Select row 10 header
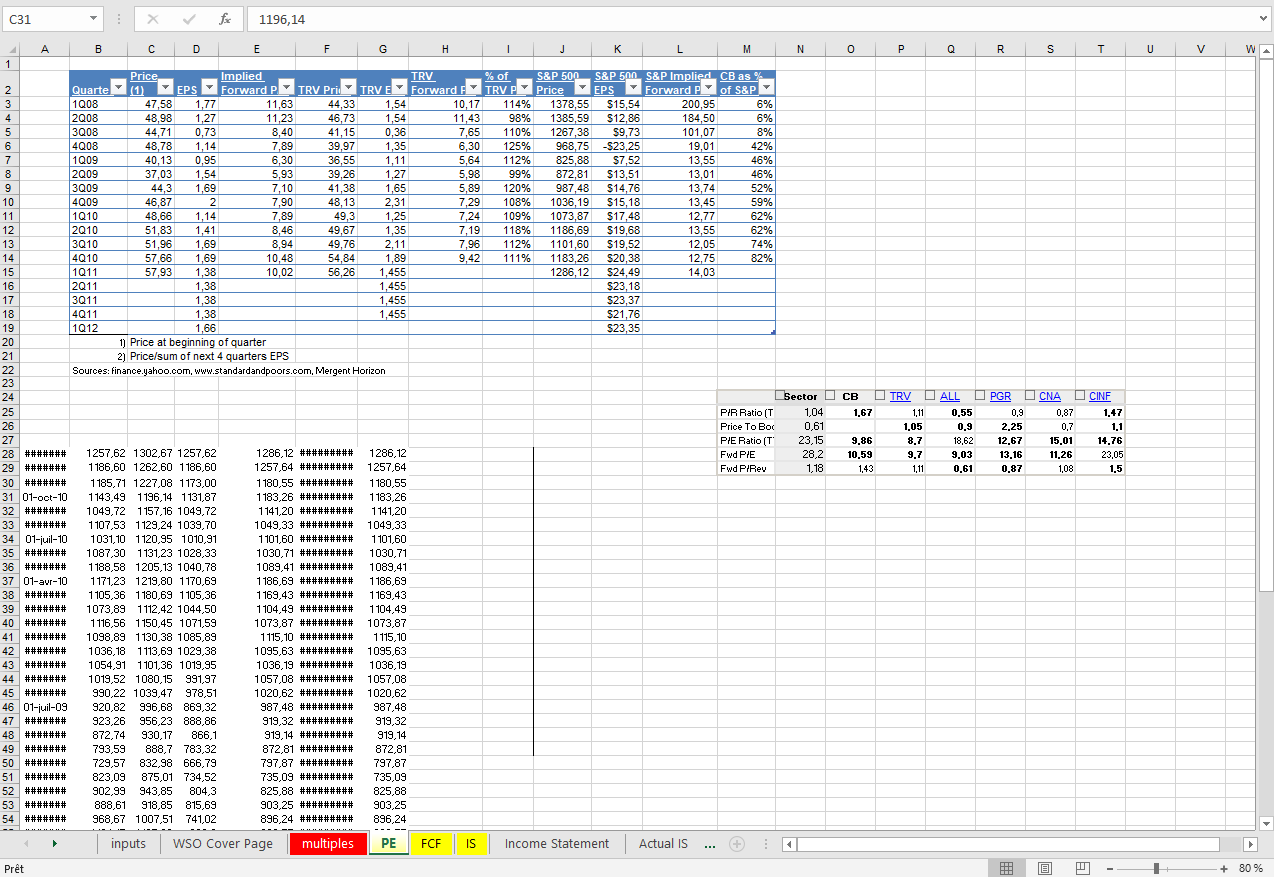Viewport: 1274px width, 877px height. point(11,201)
